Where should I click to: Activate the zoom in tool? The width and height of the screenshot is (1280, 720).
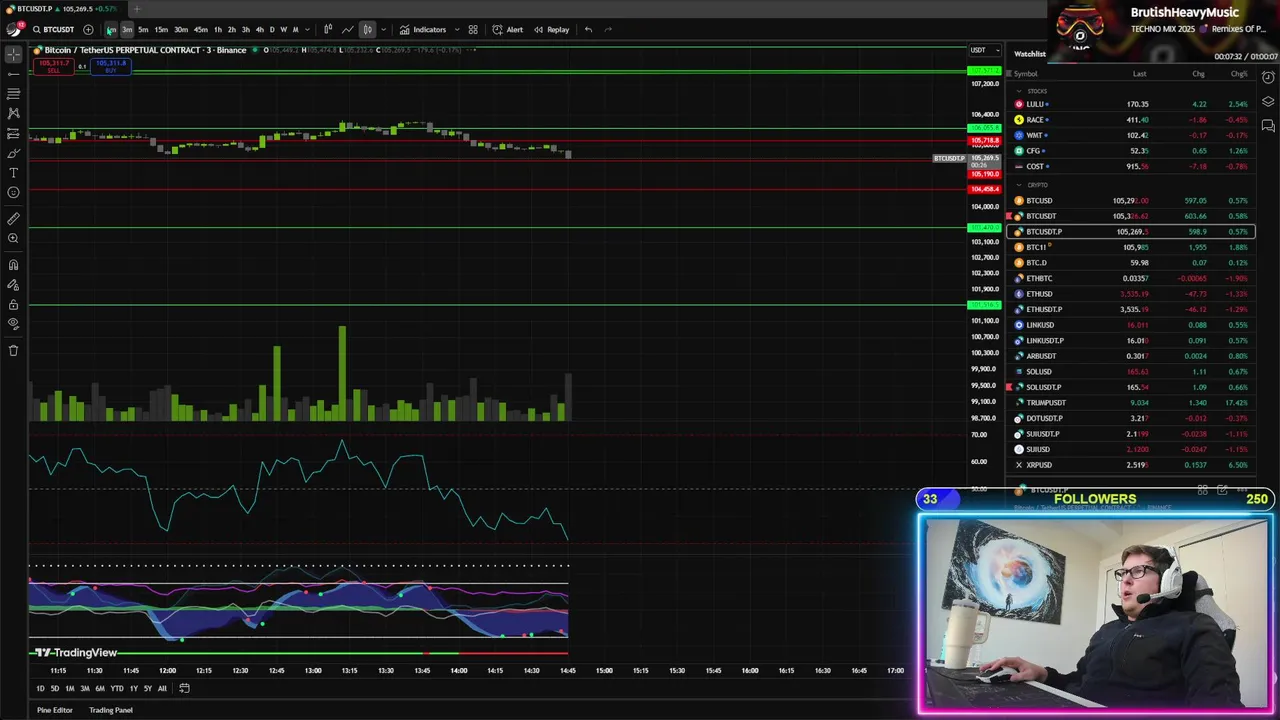click(13, 238)
